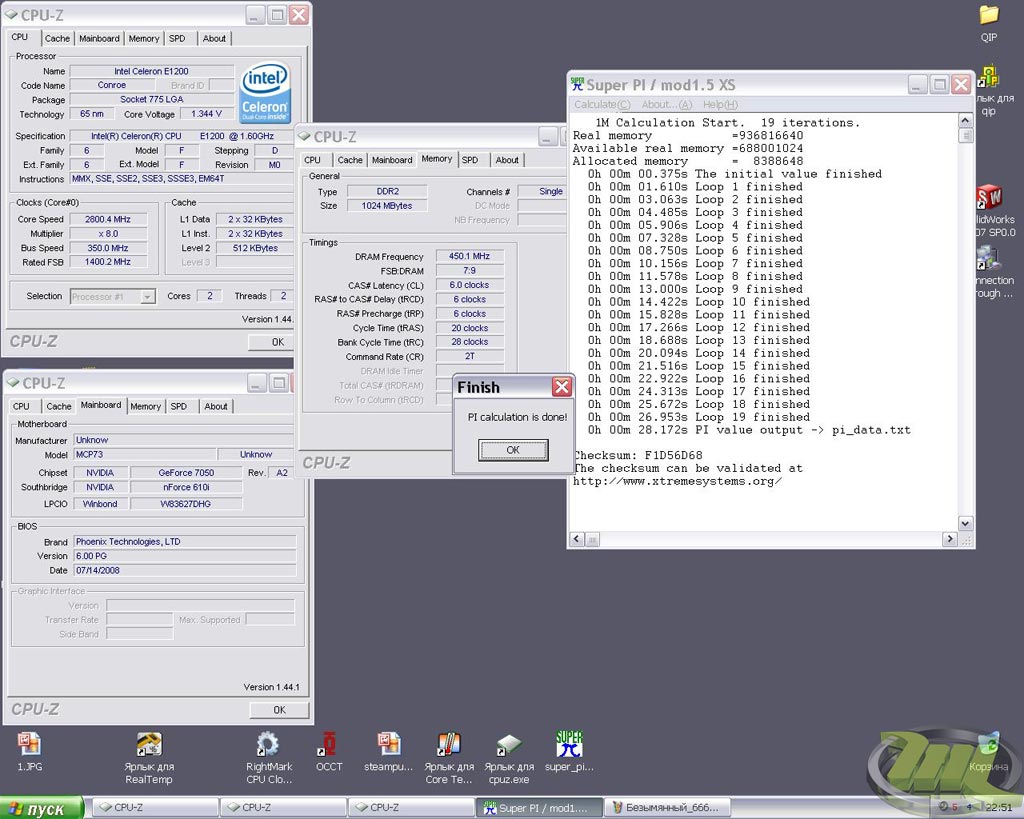The width and height of the screenshot is (1024, 819).
Task: Switch to Cache tab in the CPU-Z Memory window
Action: (x=350, y=160)
